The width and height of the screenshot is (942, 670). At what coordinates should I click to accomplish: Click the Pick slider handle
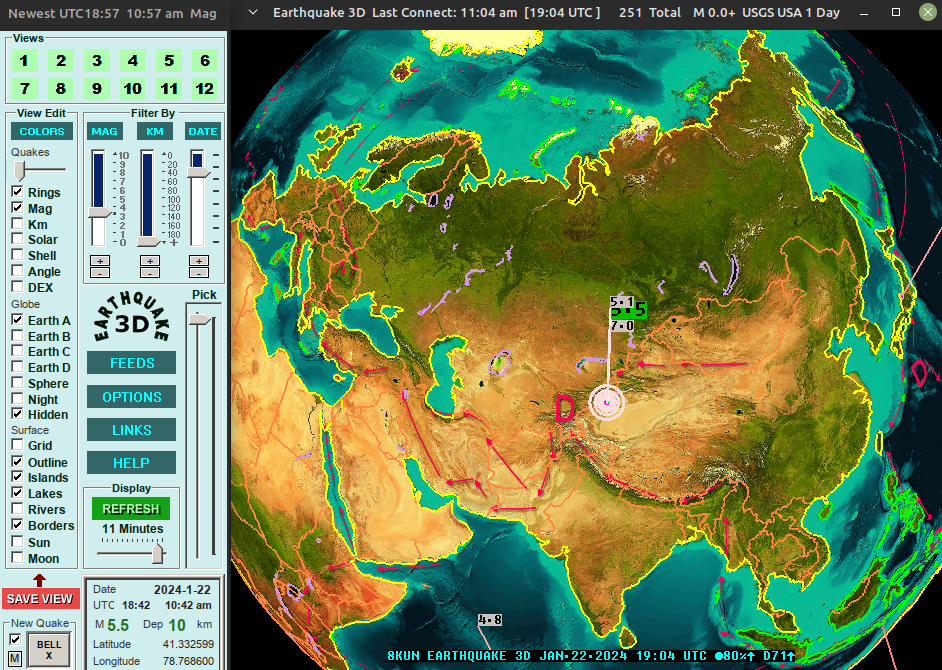[199, 319]
